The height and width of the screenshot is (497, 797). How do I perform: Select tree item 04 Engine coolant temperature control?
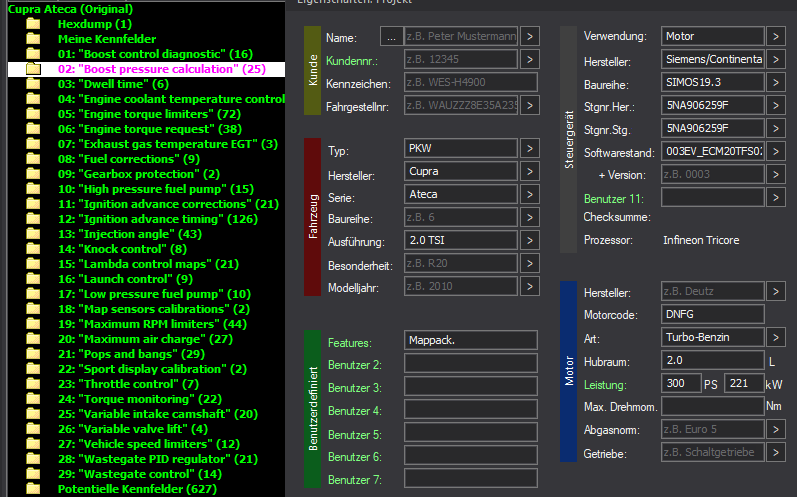[171, 99]
